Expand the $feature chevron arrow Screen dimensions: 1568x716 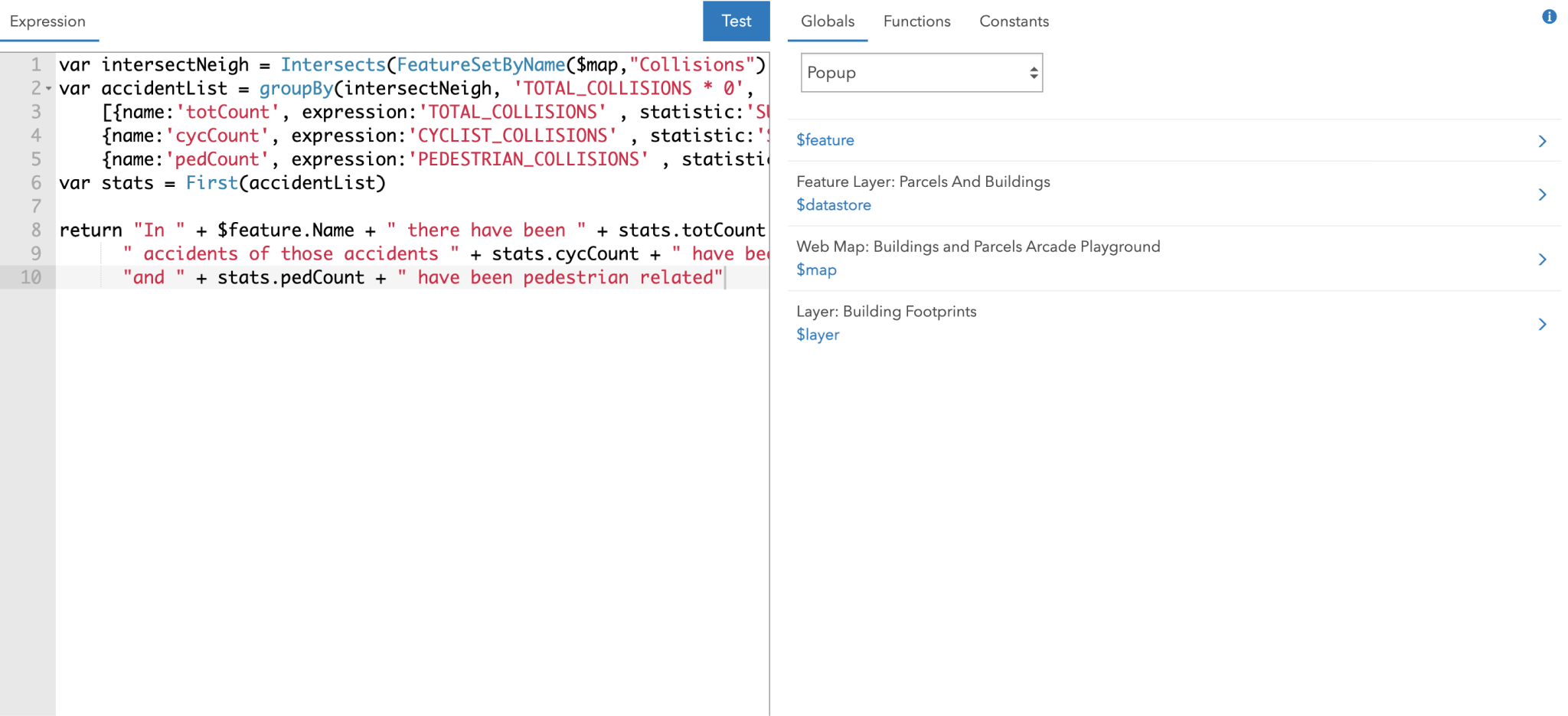pyautogui.click(x=1542, y=141)
